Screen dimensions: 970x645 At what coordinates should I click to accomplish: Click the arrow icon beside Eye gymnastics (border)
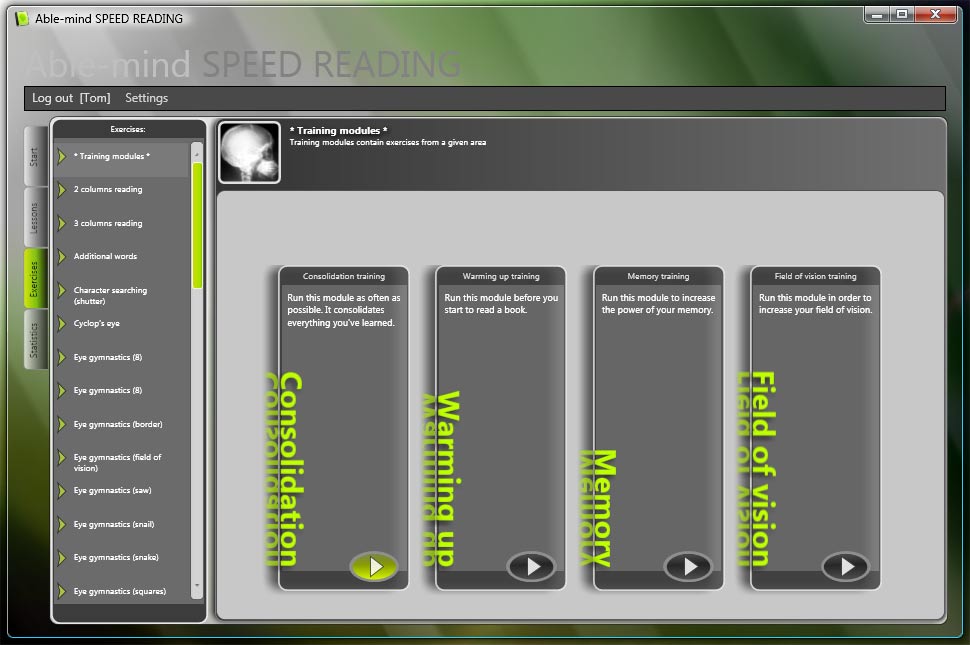(62, 424)
